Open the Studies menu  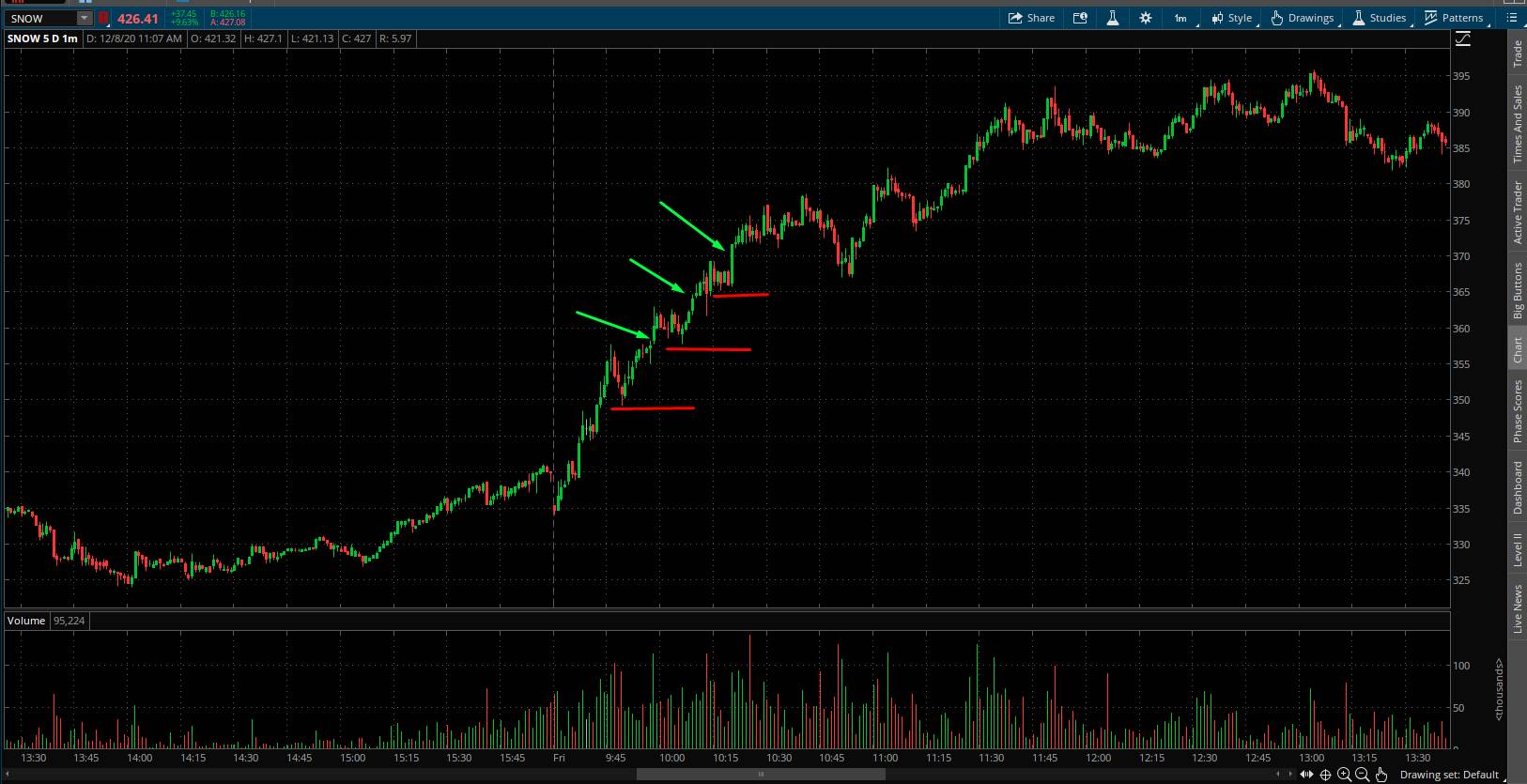[1380, 18]
